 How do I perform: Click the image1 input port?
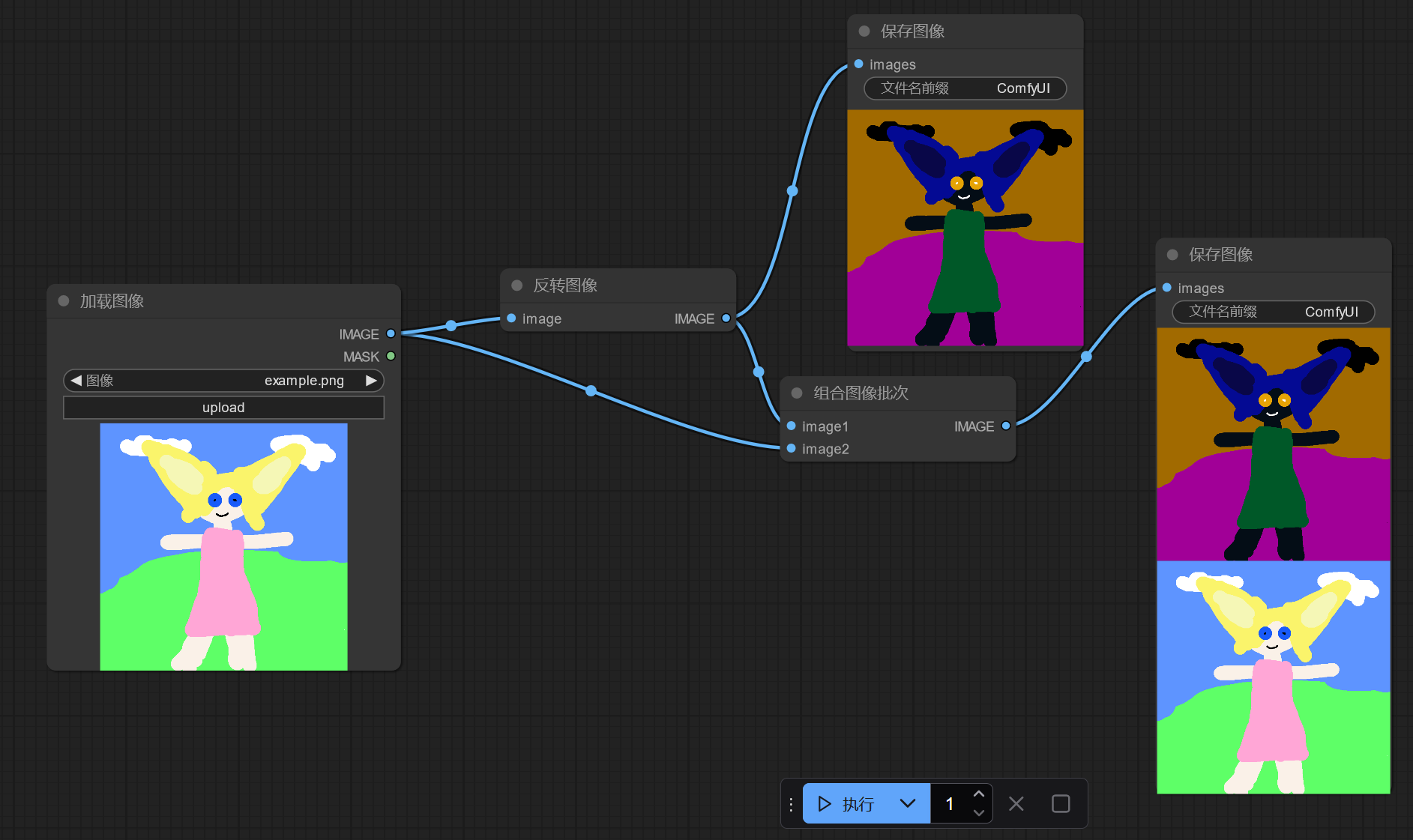pyautogui.click(x=791, y=426)
